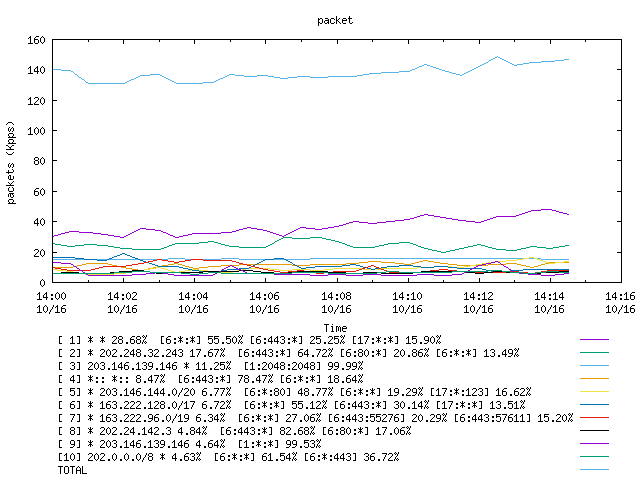The width and height of the screenshot is (640, 480).
Task: Click the x-axis tick label 14:16
Action: 620,296
